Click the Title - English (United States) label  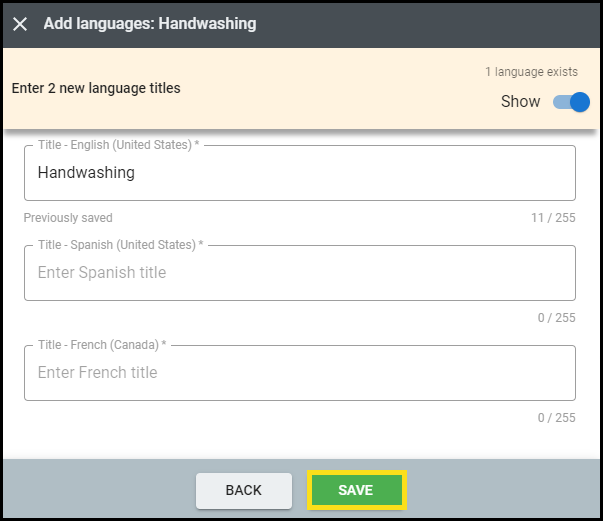pos(118,145)
